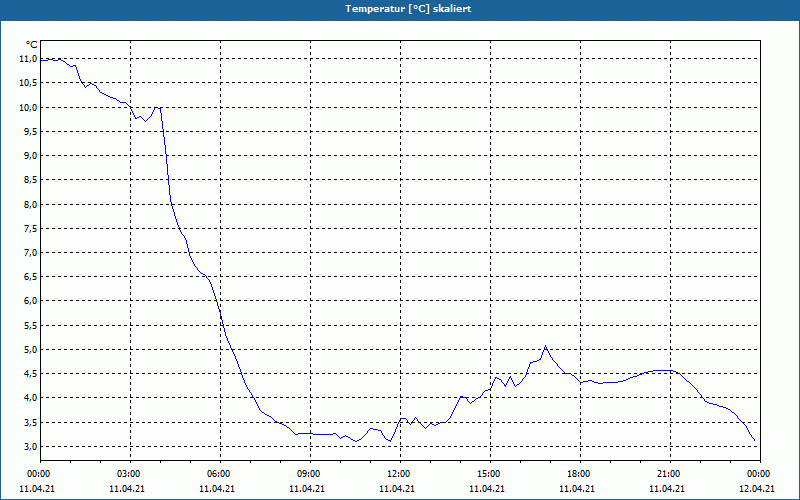The height and width of the screenshot is (500, 800).
Task: Click the 21:00 time axis label
Action: coord(668,474)
